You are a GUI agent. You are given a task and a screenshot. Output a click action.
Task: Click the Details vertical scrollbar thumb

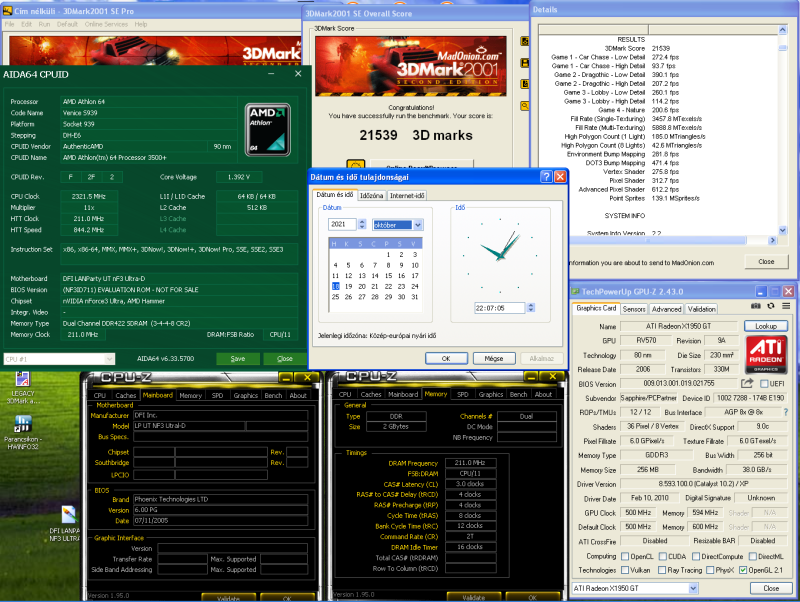(x=783, y=48)
